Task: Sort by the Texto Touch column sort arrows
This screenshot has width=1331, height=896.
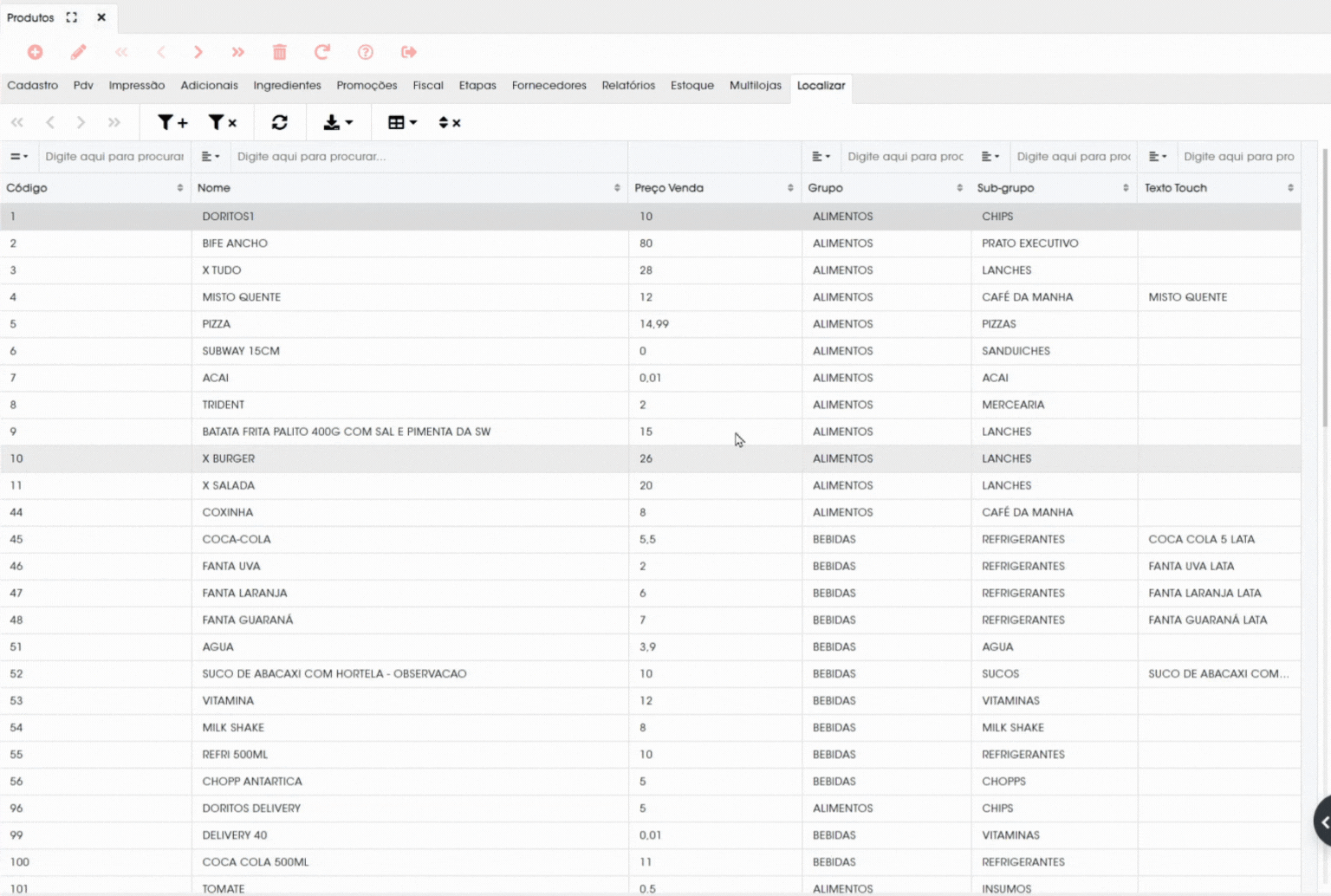Action: (x=1290, y=188)
